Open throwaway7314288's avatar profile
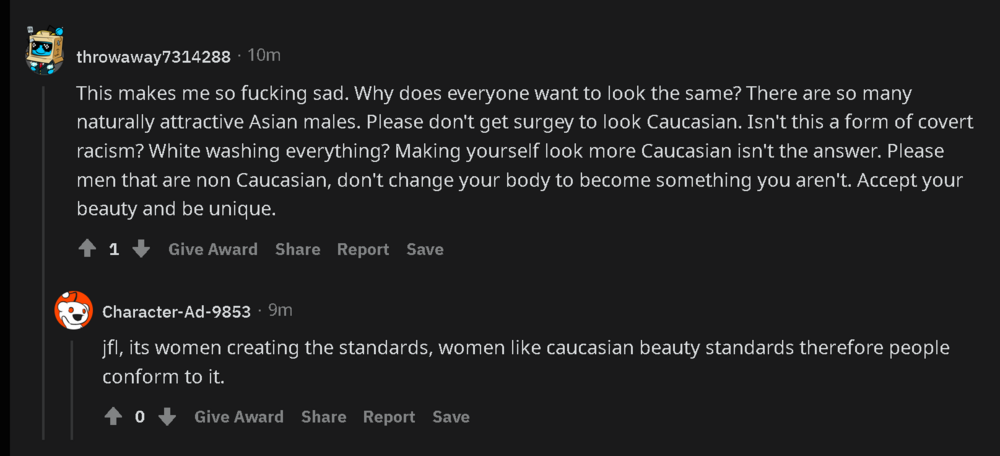1000x456 pixels. pyautogui.click(x=45, y=51)
